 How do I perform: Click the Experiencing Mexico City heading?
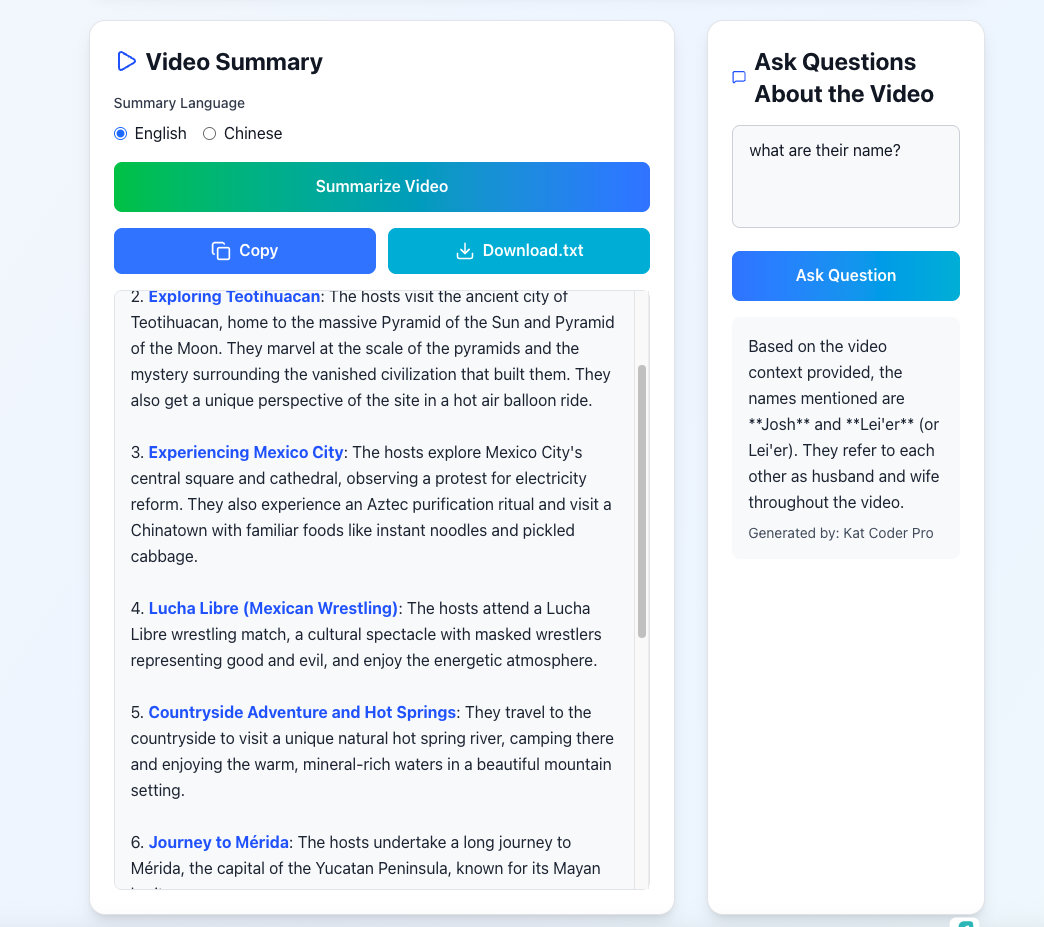point(246,452)
